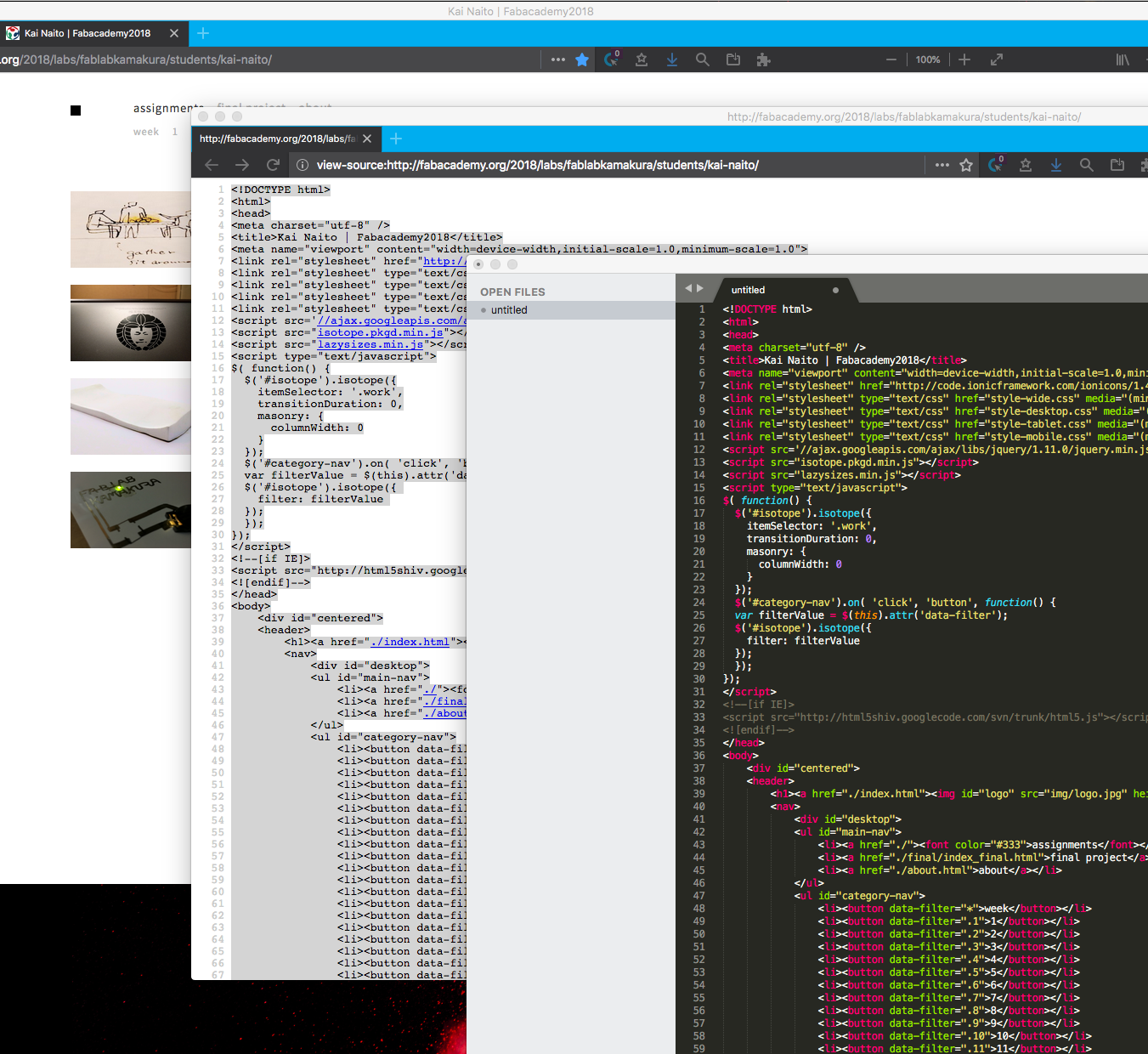Viewport: 1148px width, 1054px height.
Task: Select the Kai Naito | Fabacademy2018 tab
Action: click(x=87, y=33)
